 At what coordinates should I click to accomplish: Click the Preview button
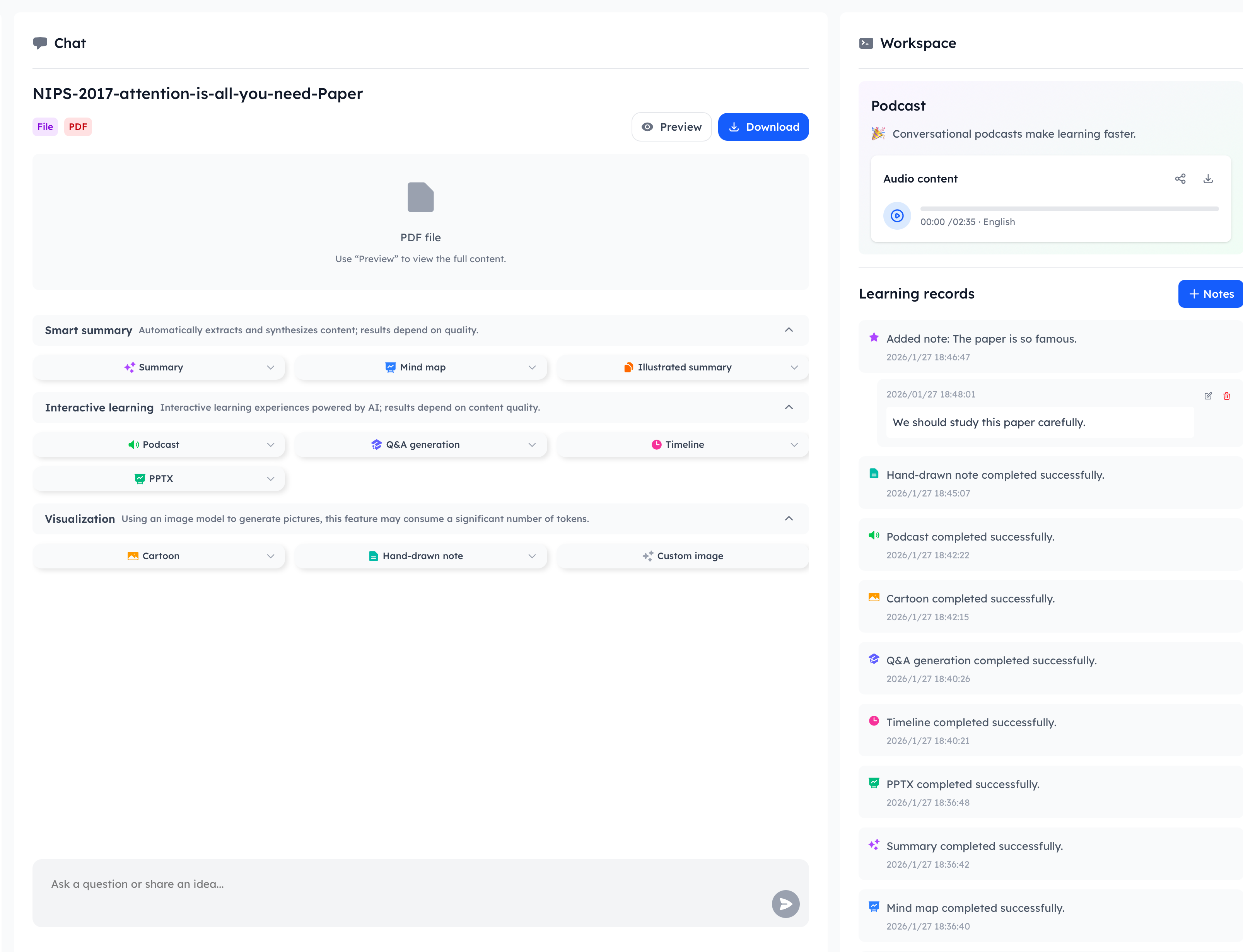tap(671, 127)
